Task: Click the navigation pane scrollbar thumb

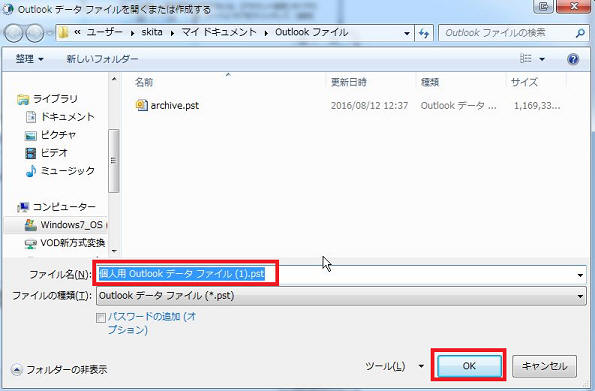Action: coord(114,161)
